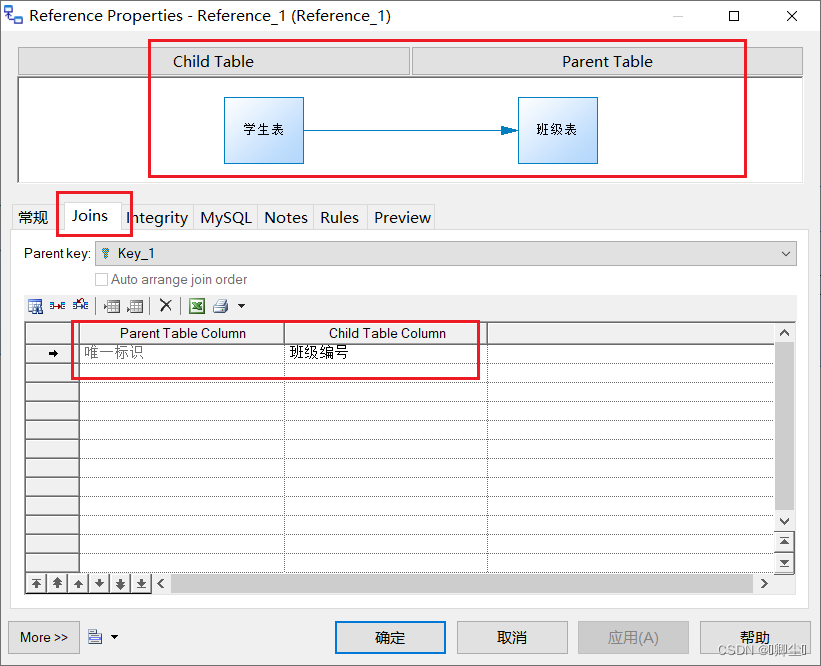This screenshot has height=666, width=821.
Task: Delete the selected join row with X icon
Action: pos(165,306)
